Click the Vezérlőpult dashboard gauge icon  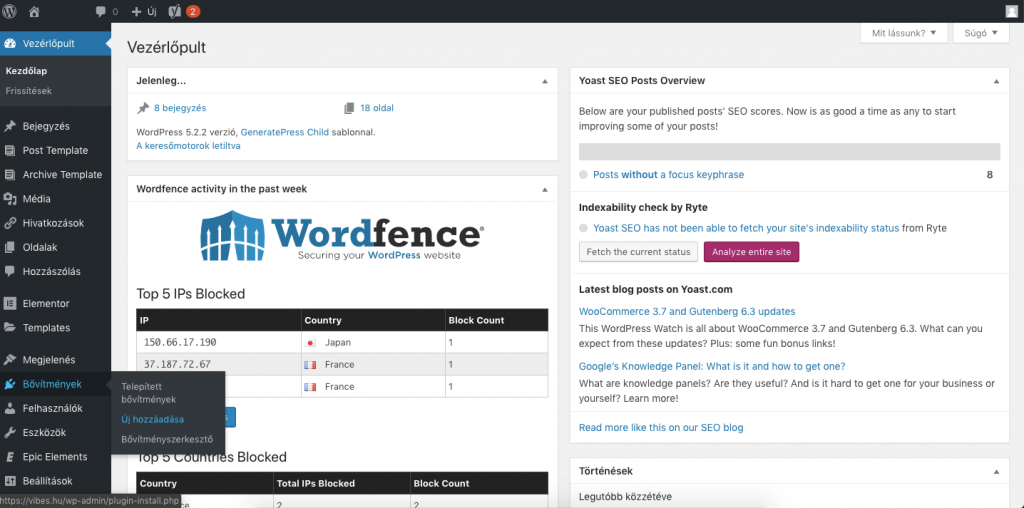click(x=10, y=44)
